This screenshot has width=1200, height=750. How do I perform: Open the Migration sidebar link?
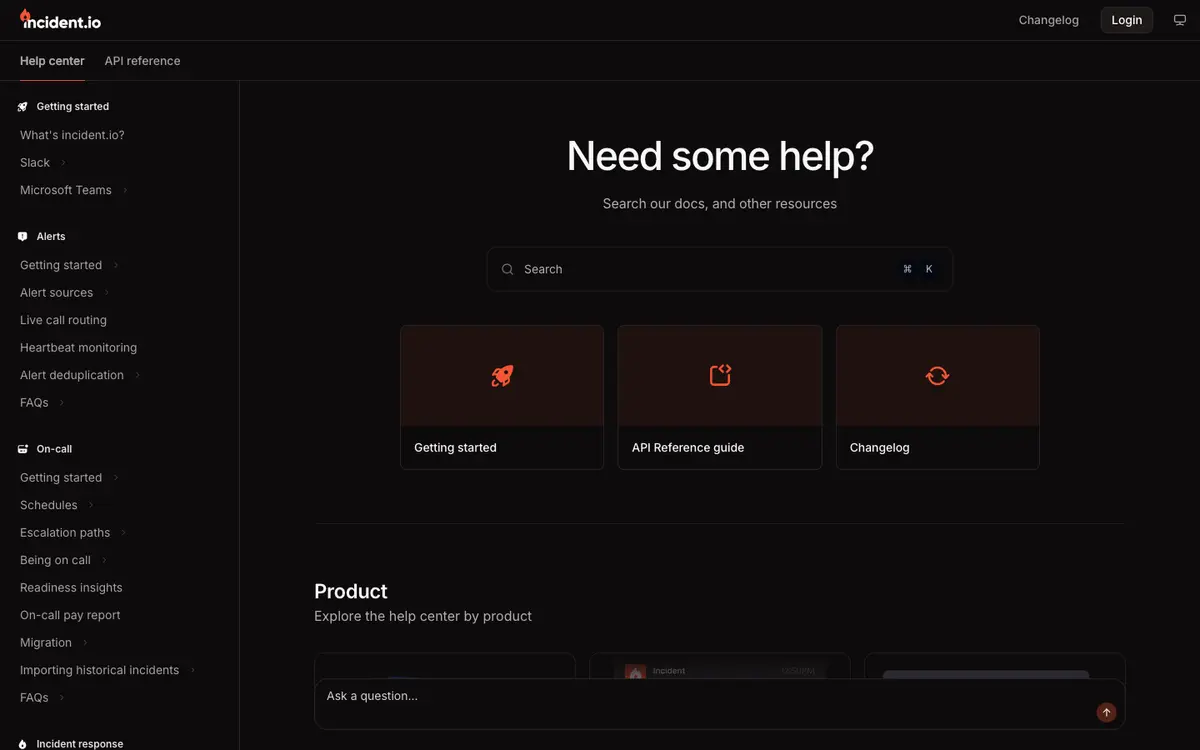click(x=46, y=643)
